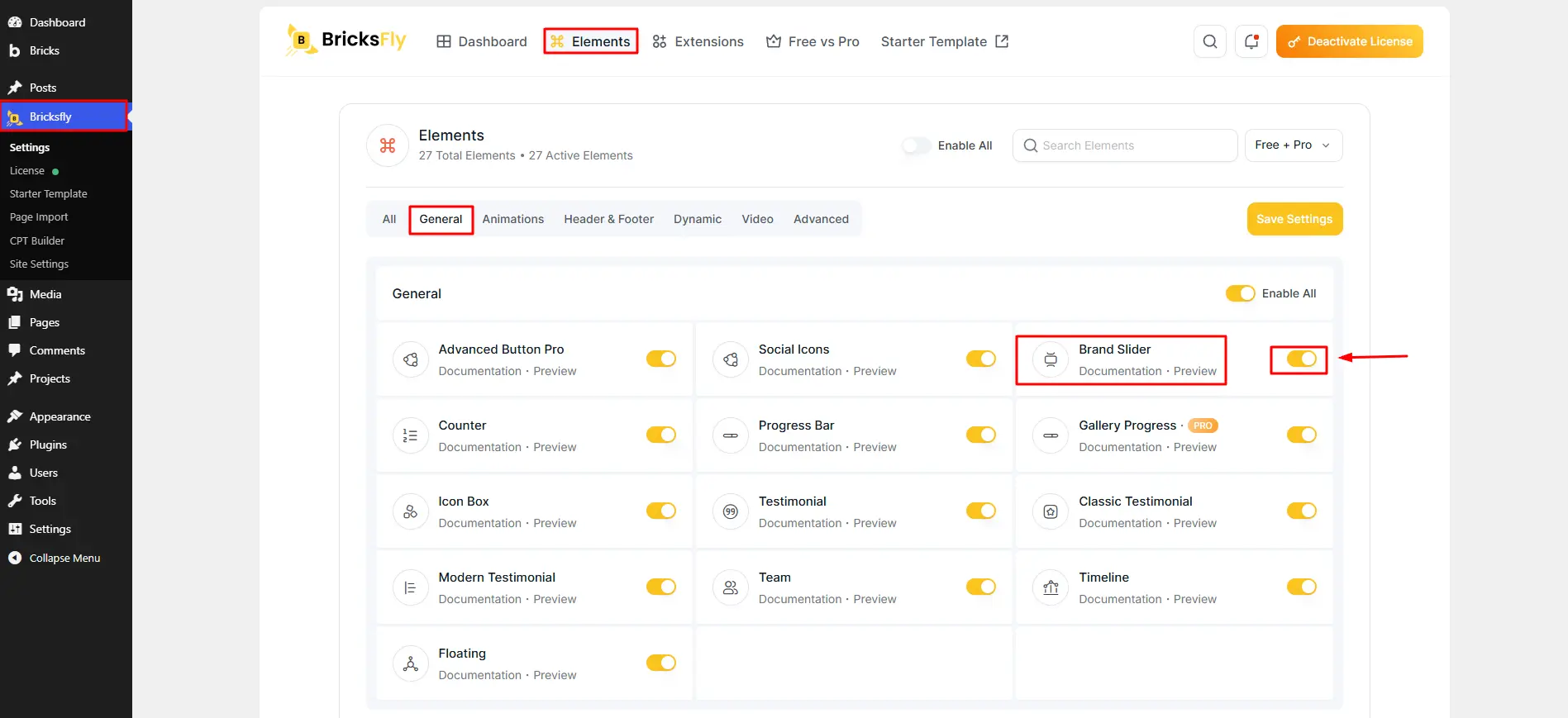Open the Extensions top nav item
Viewport: 1568px width, 718px height.
[x=698, y=41]
